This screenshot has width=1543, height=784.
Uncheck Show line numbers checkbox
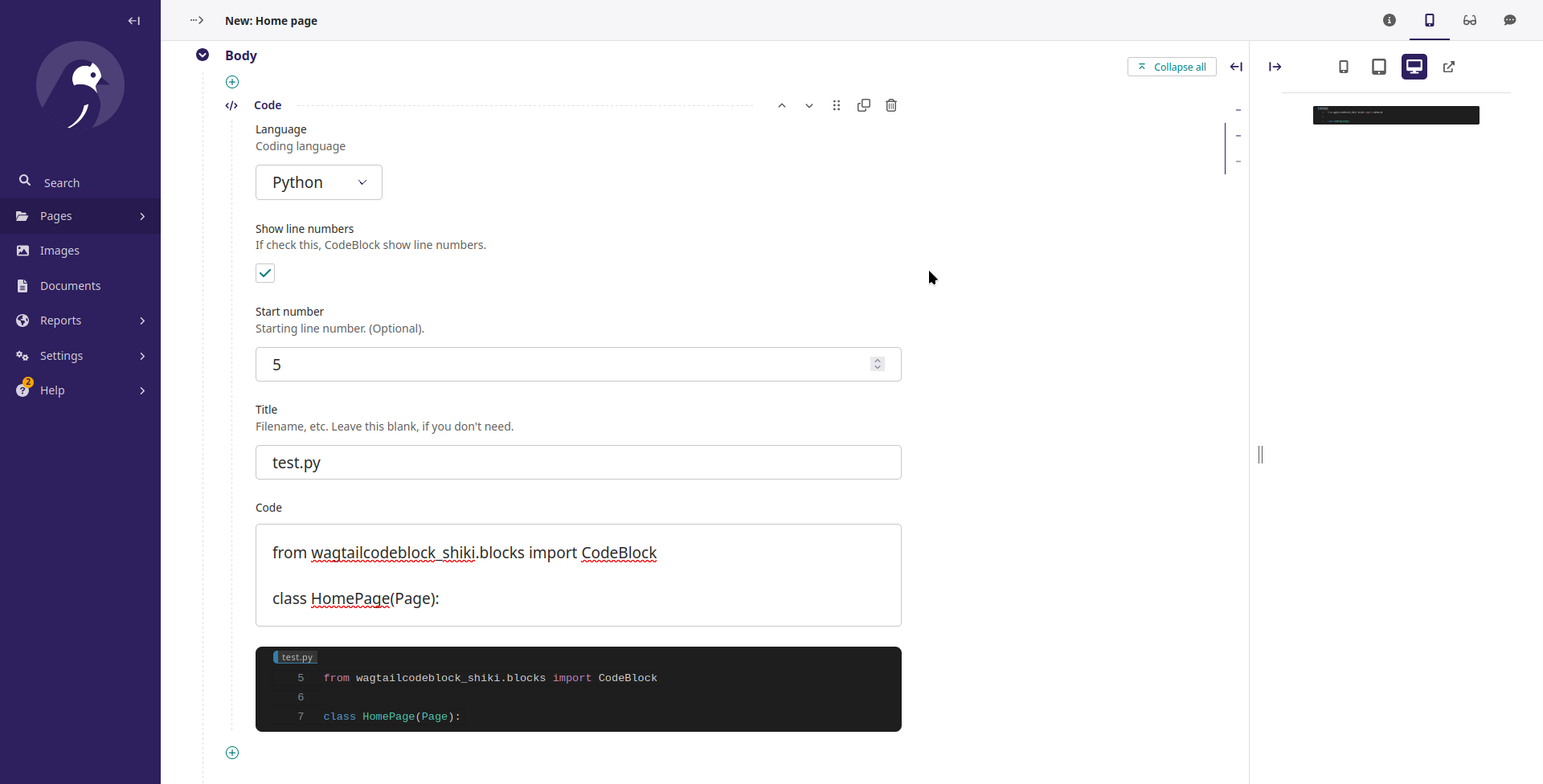point(265,273)
